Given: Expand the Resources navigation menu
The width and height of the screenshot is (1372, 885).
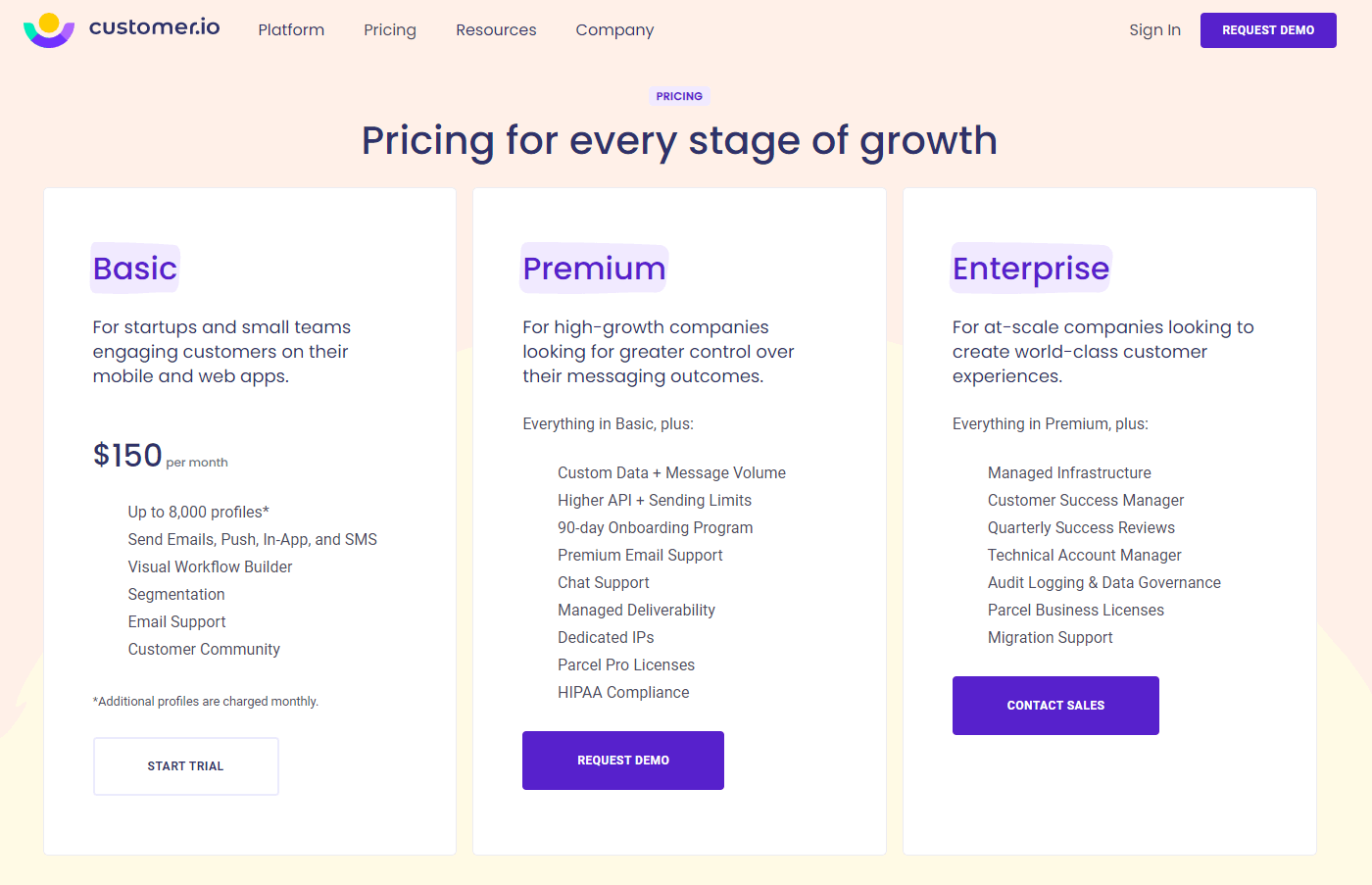Looking at the screenshot, I should tap(496, 30).
